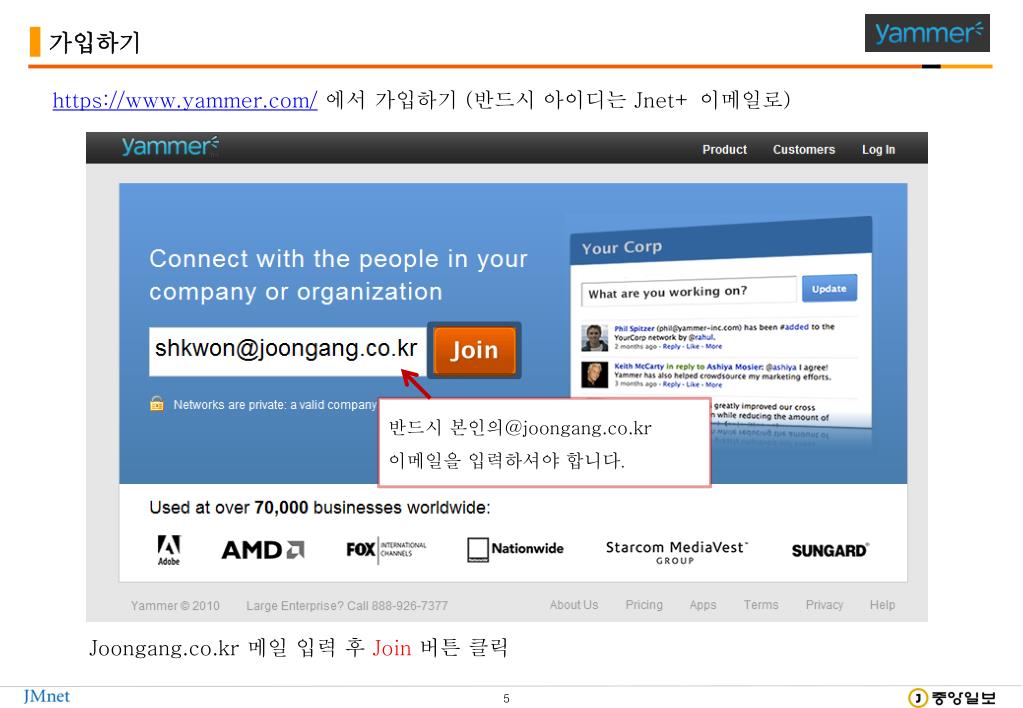This screenshot has width=1023, height=708.
Task: Click the padlock icon beside Networks are private
Action: click(157, 404)
